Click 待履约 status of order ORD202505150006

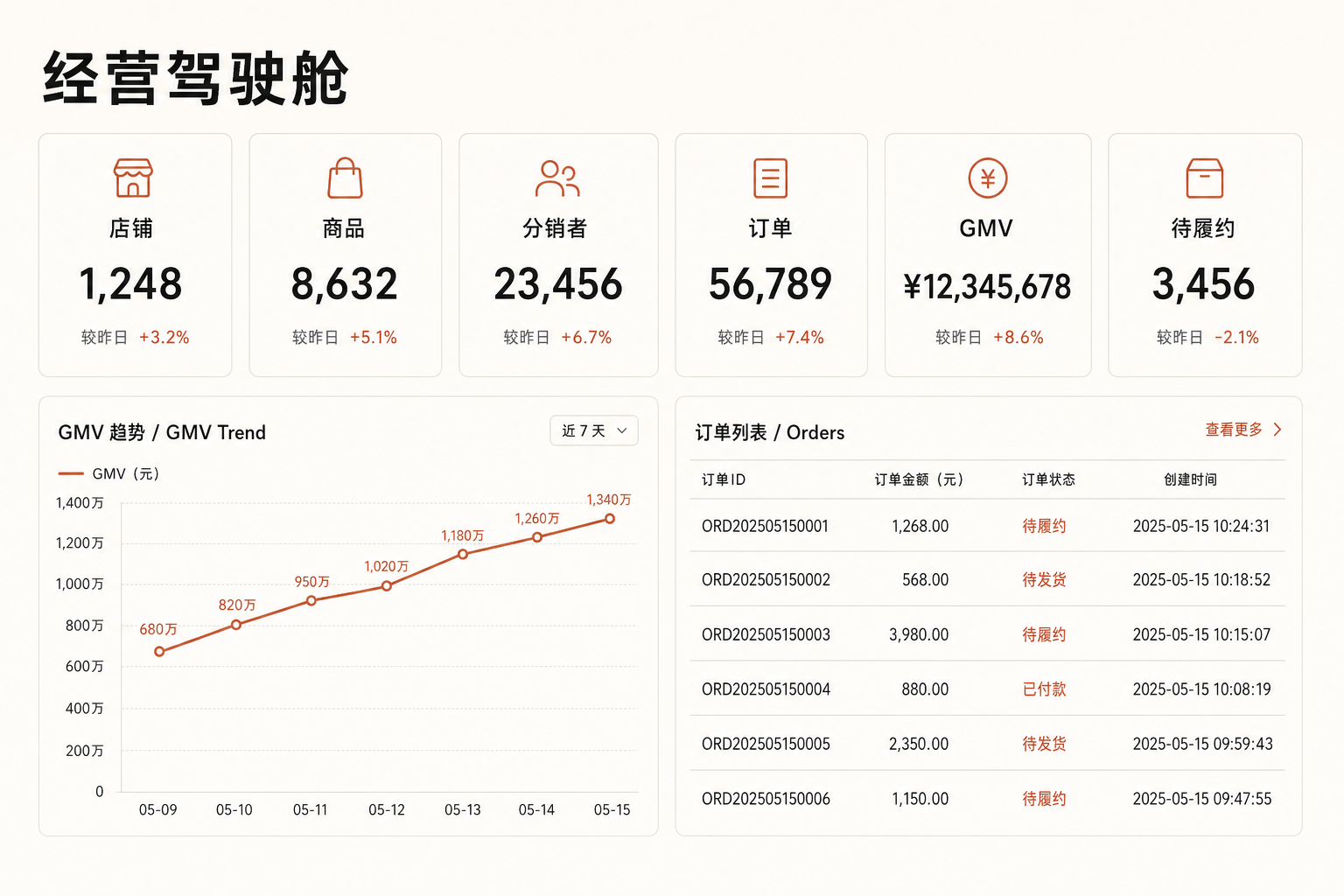coord(1044,799)
